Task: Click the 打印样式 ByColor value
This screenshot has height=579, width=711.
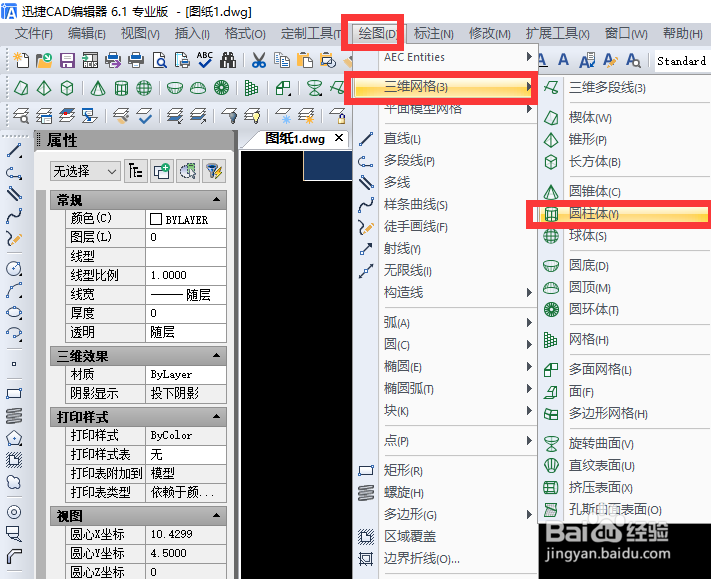Action: tap(186, 435)
